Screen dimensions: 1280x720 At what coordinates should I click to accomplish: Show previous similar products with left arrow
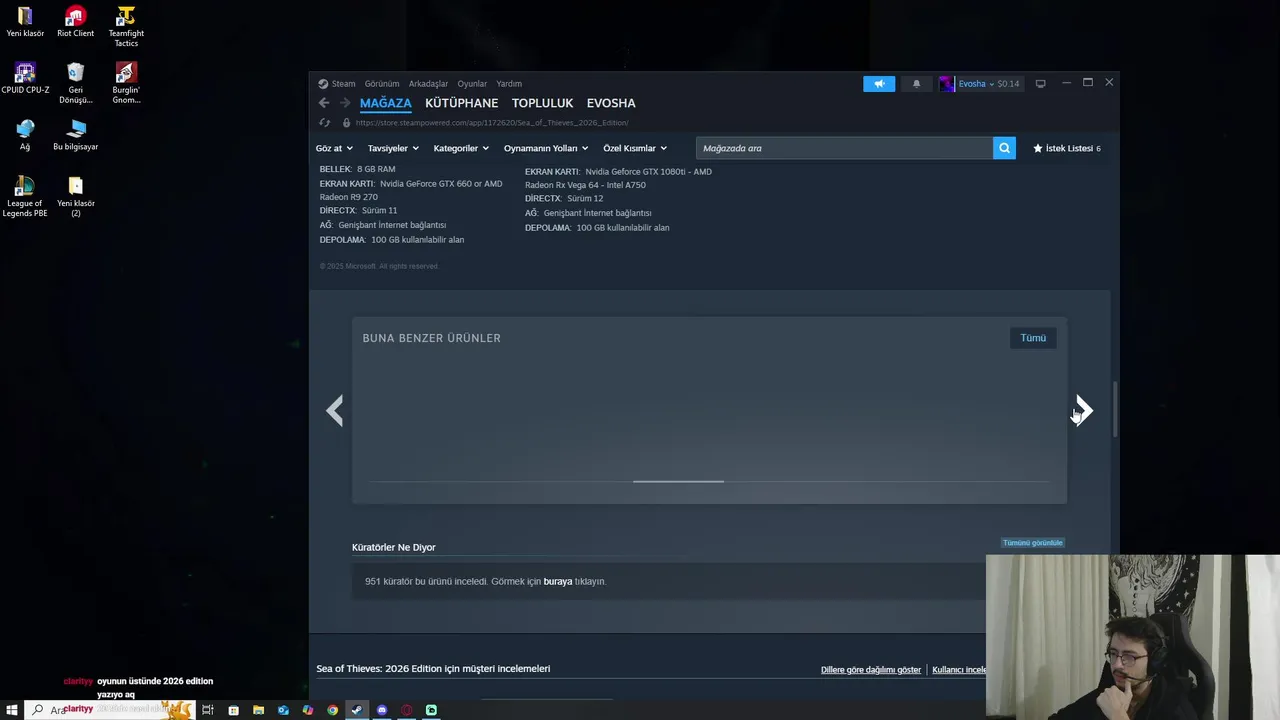[335, 410]
